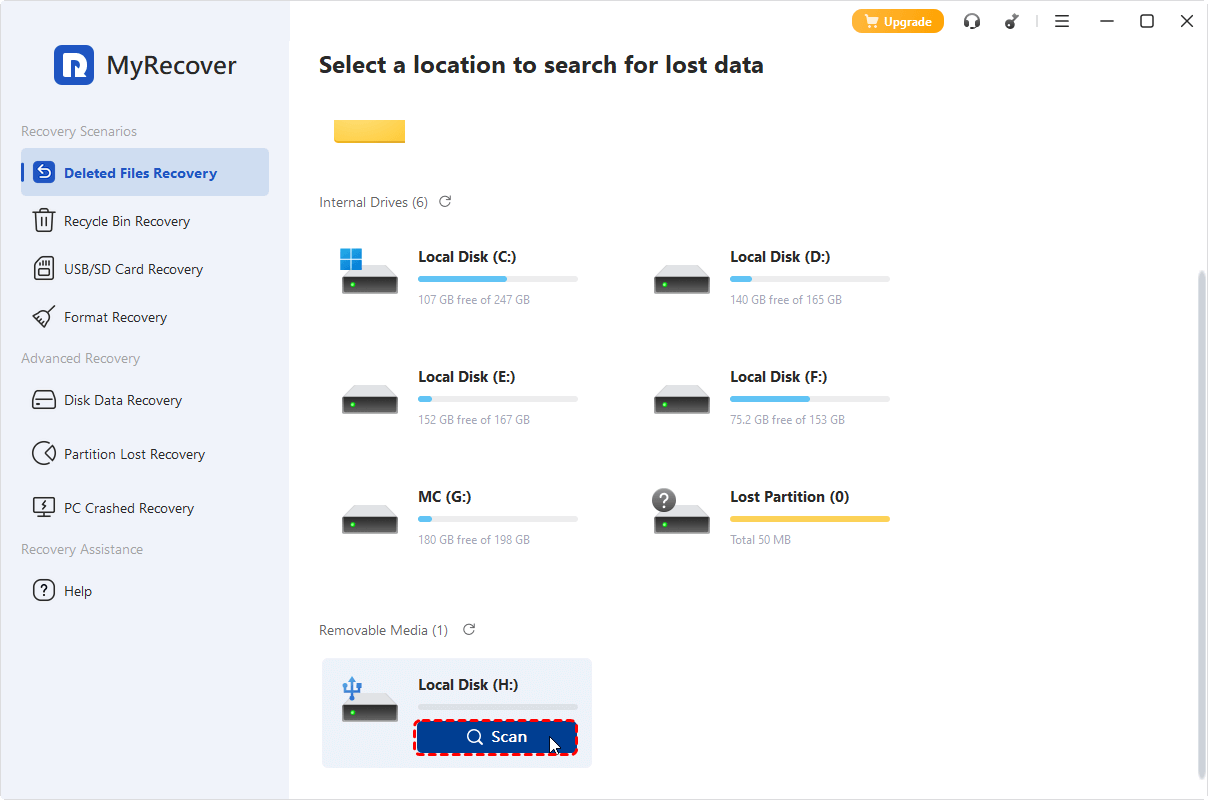This screenshot has height=800, width=1208.
Task: Click the Lost Partition yellow usage bar
Action: 810,519
